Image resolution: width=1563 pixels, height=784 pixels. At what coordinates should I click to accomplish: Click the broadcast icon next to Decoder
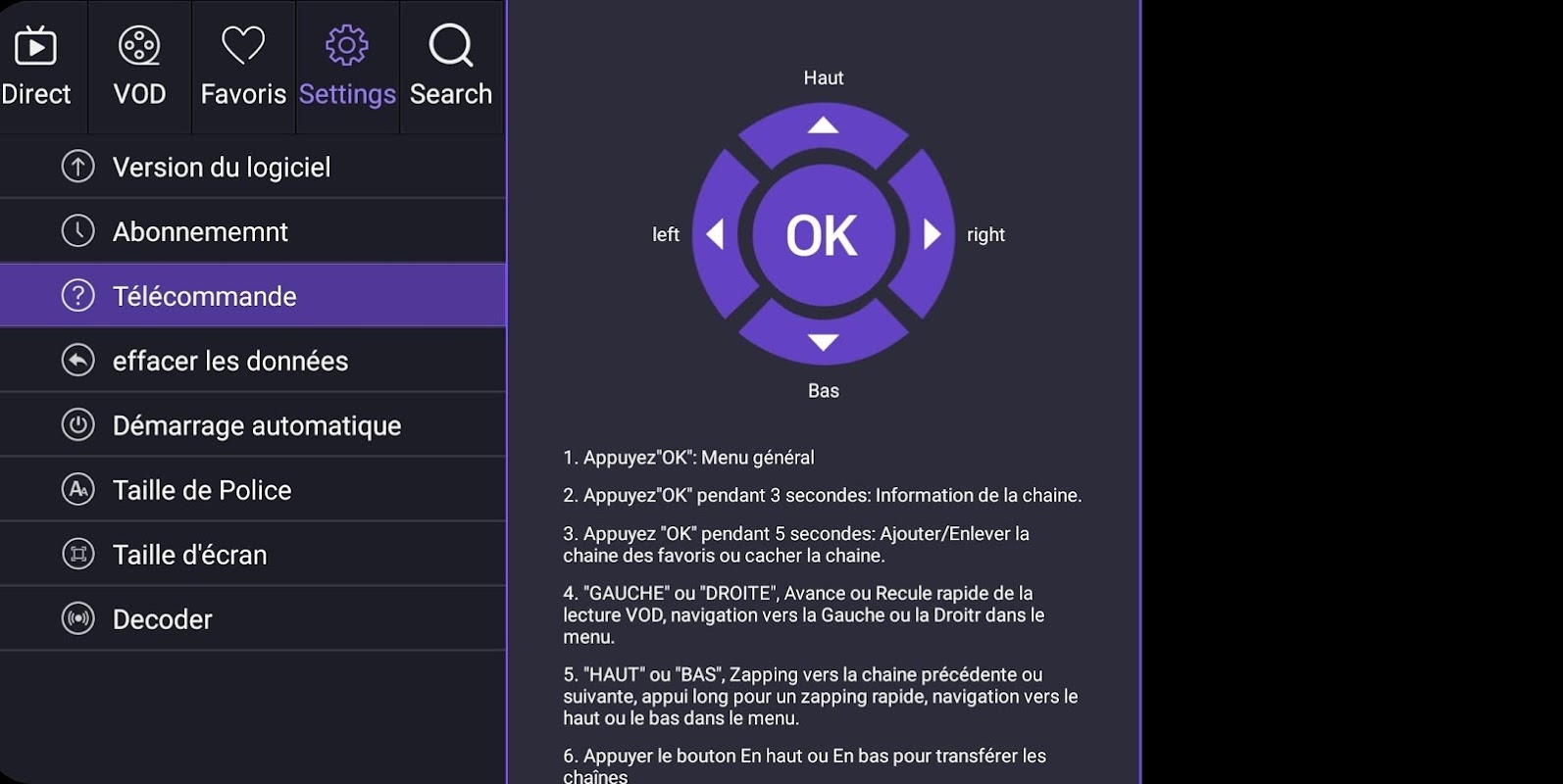pos(78,619)
